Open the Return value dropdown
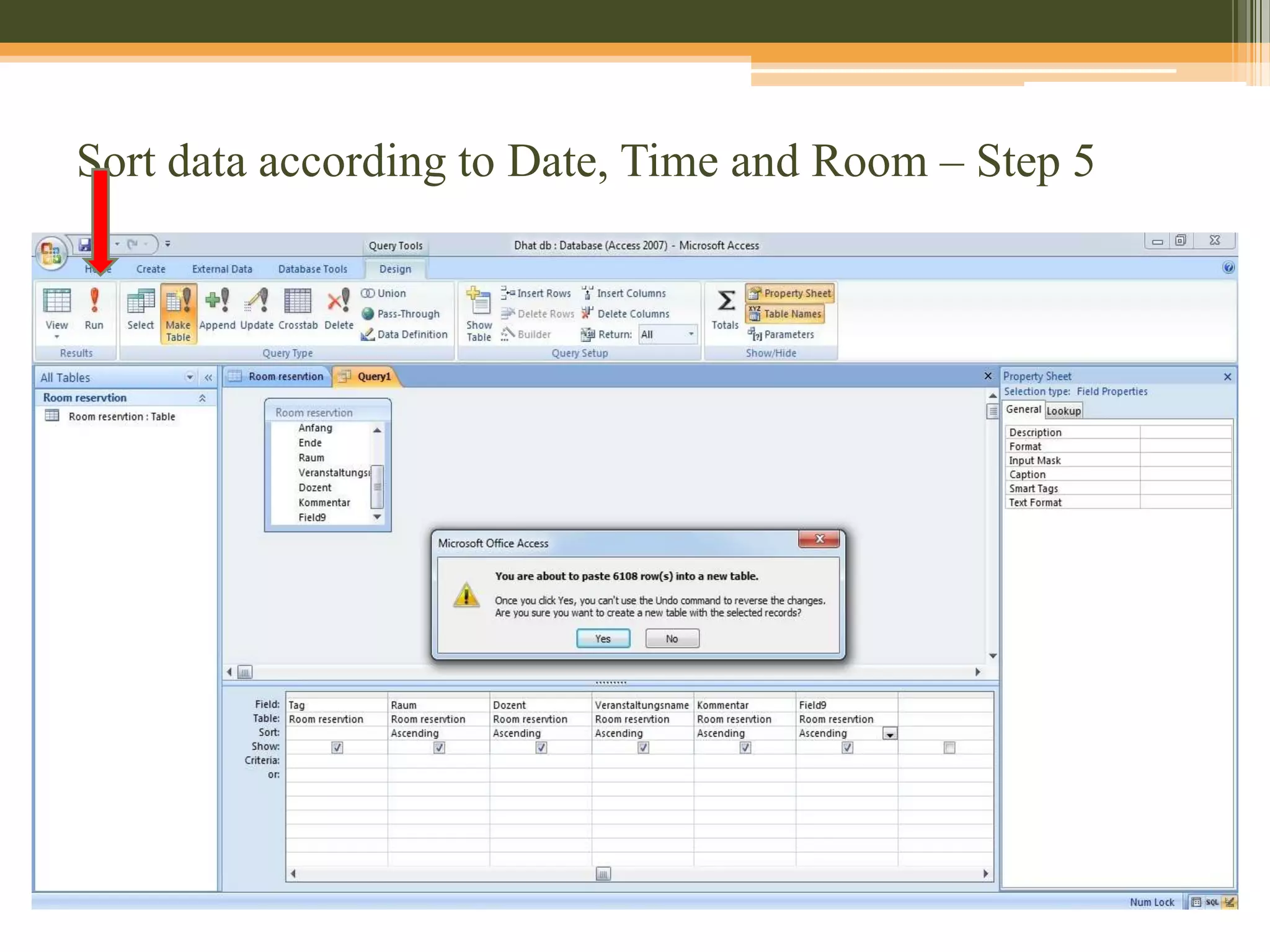The height and width of the screenshot is (952, 1270). 691,334
